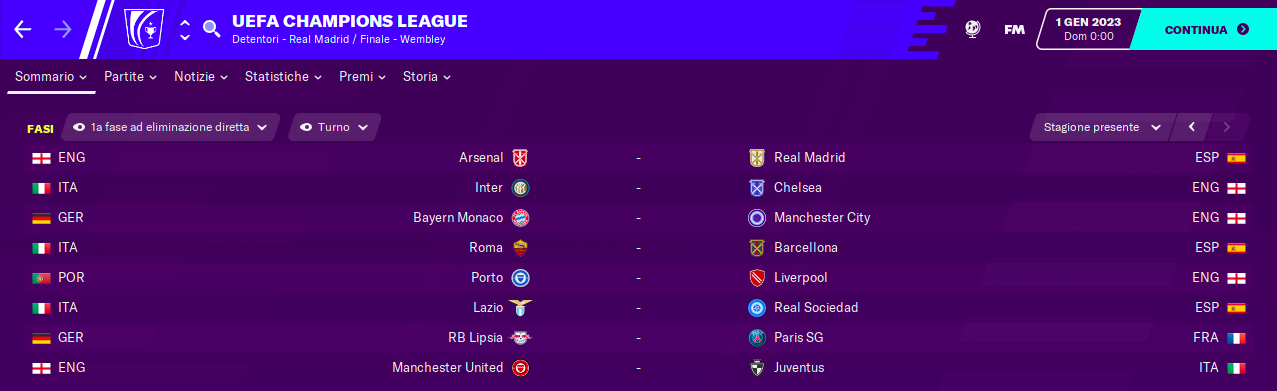The image size is (1277, 391).
Task: Open the Statistiche menu
Action: click(283, 76)
